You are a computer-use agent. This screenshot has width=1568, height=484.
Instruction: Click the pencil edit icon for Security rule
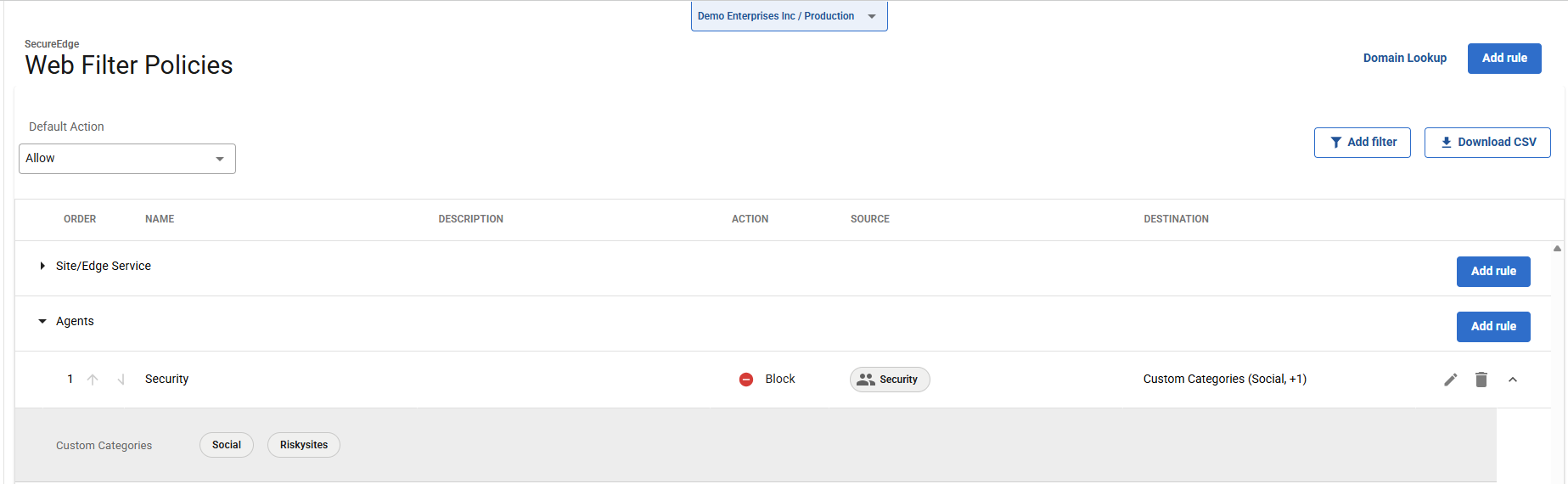point(1450,380)
